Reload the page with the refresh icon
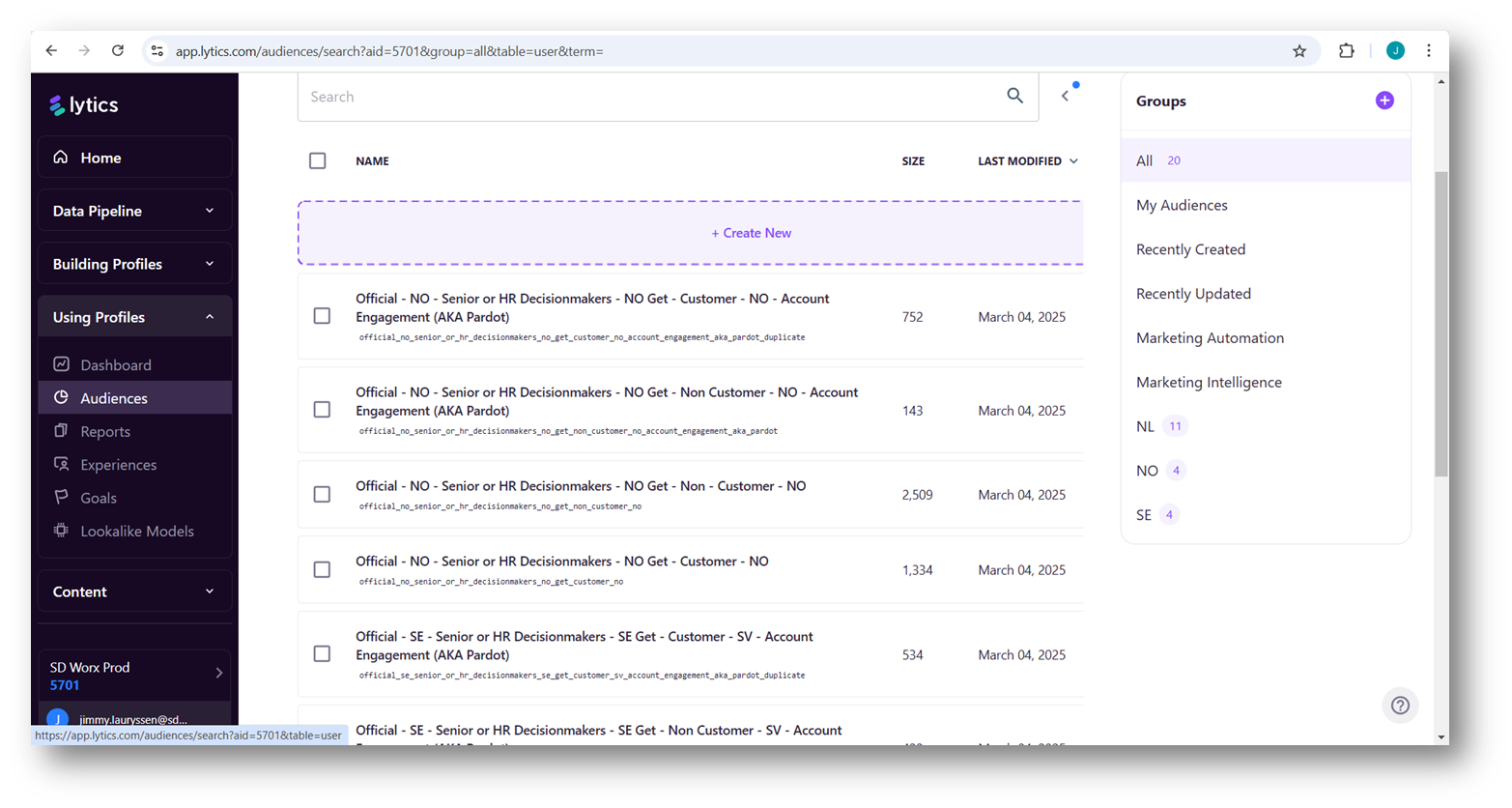Screen dimensions: 1512x808 pyautogui.click(x=118, y=51)
